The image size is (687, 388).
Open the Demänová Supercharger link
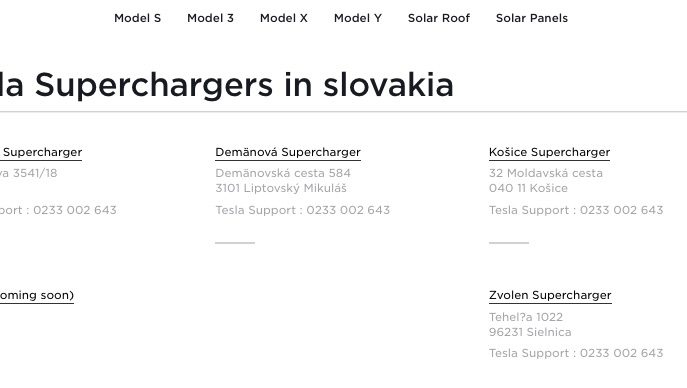point(288,152)
